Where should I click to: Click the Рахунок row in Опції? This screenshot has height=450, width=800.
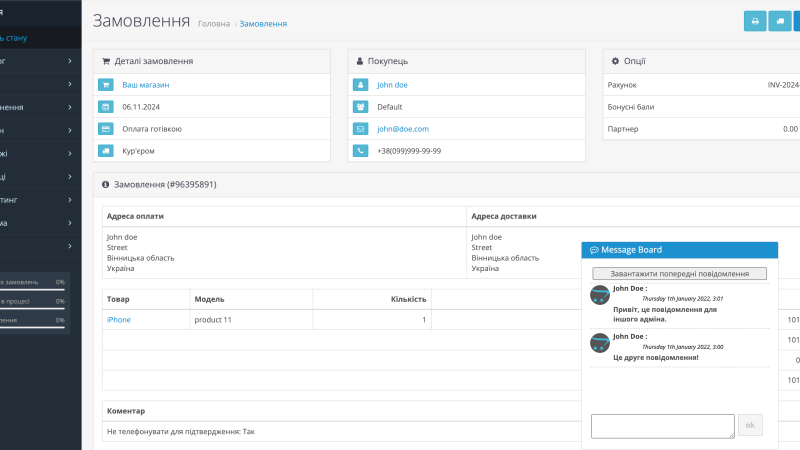point(702,85)
